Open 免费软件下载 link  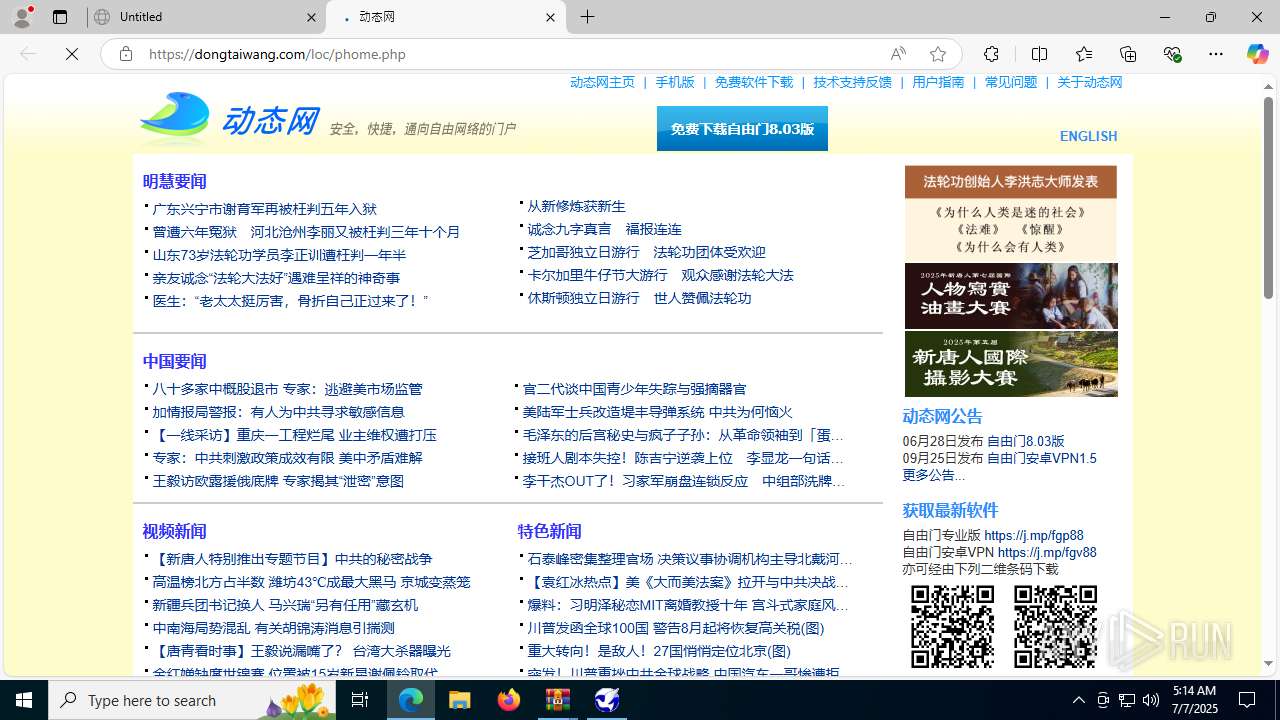point(754,82)
